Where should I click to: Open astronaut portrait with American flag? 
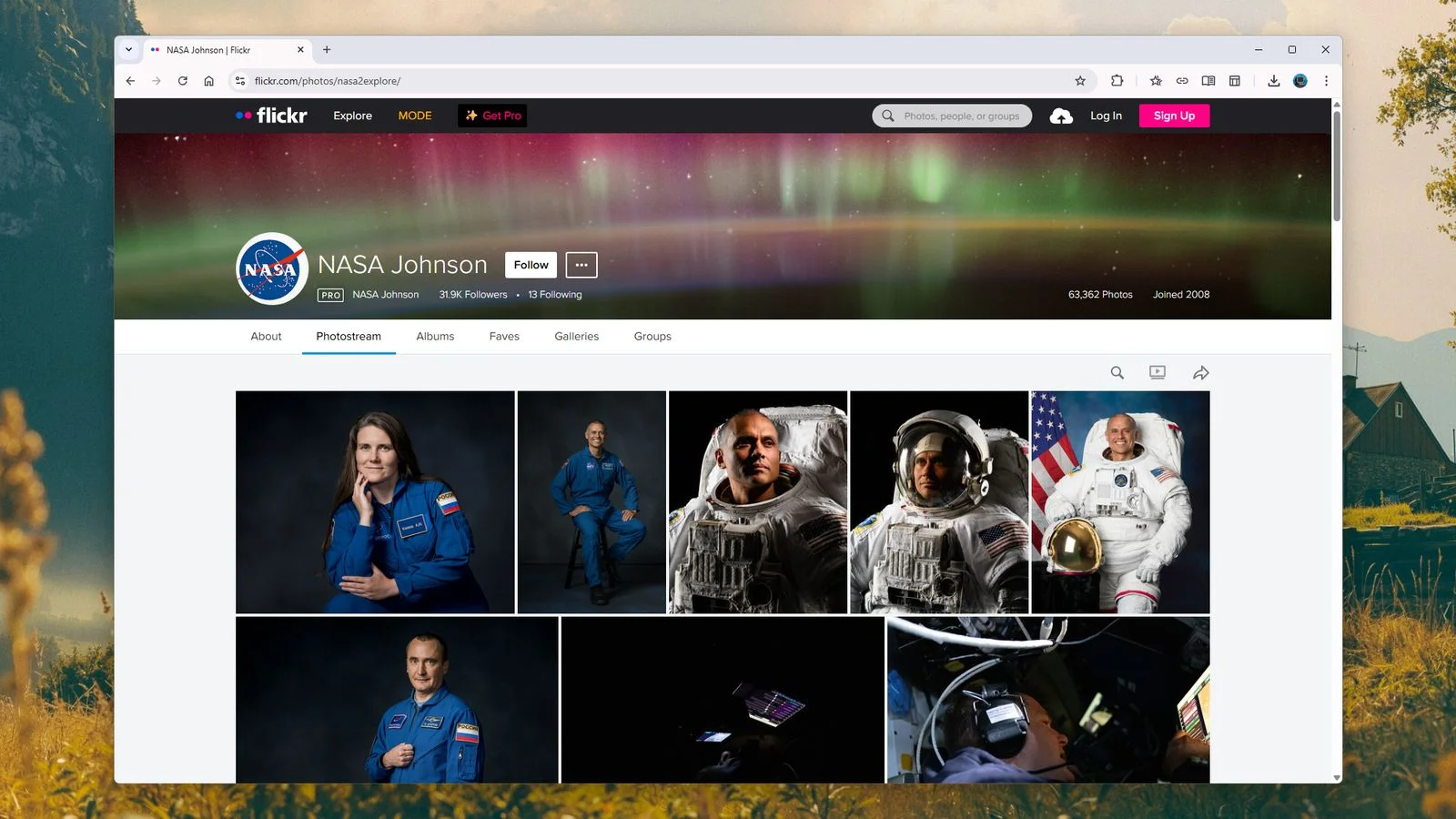(1120, 502)
